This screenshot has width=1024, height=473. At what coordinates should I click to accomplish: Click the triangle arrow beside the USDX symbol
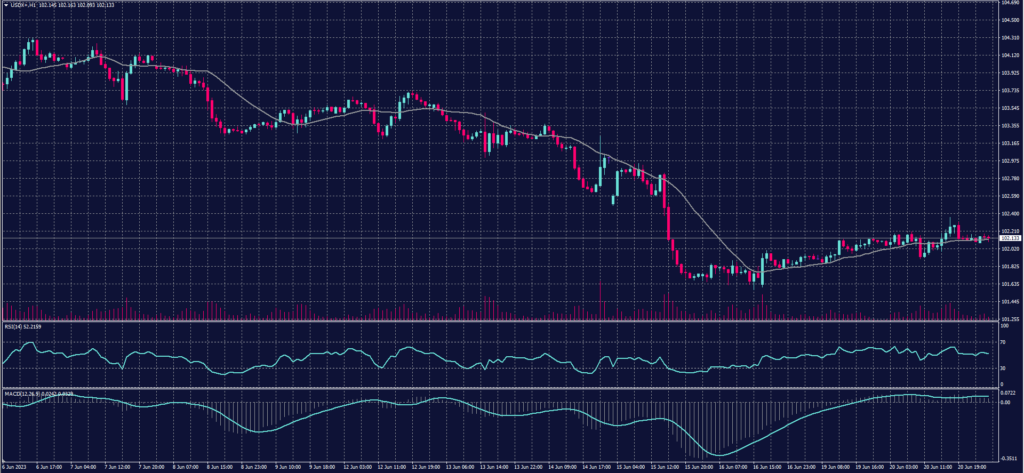click(x=5, y=4)
